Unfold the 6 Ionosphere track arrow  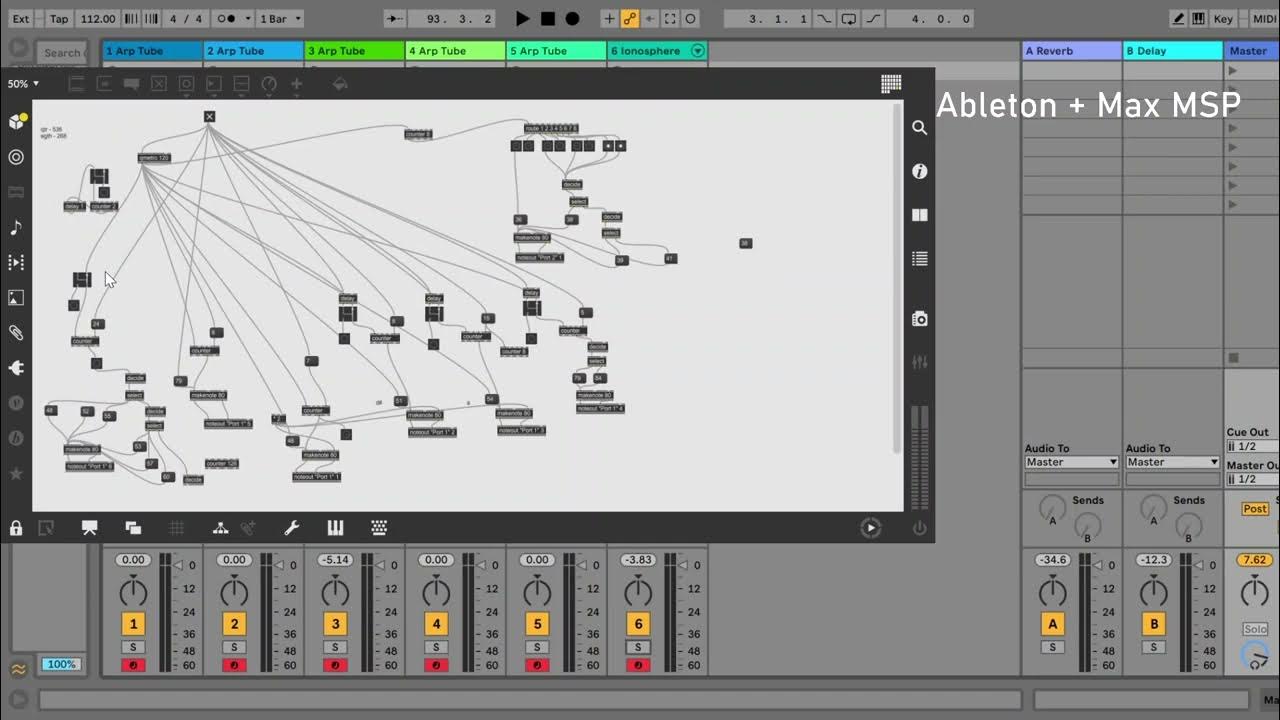pos(698,51)
